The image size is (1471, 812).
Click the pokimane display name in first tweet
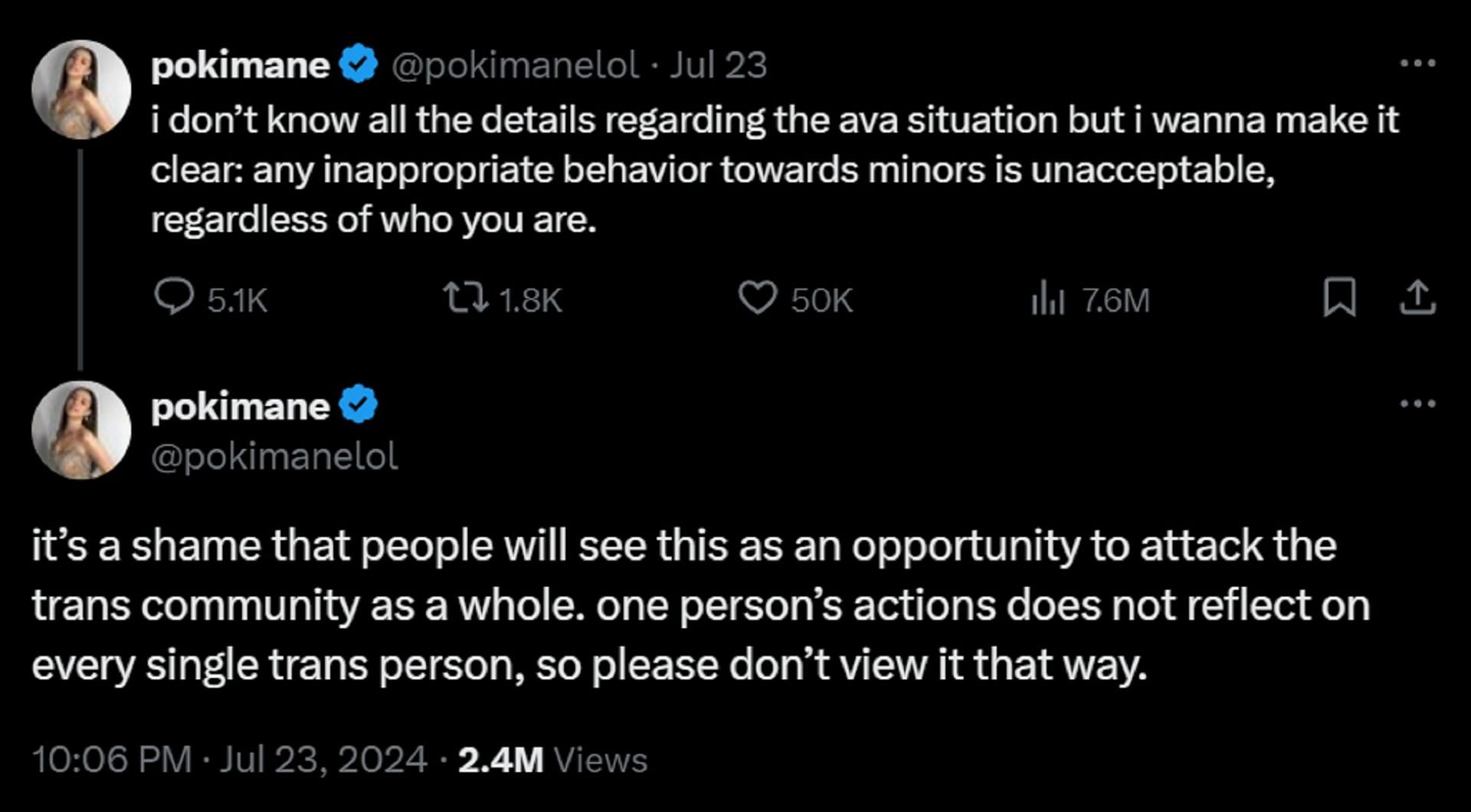[240, 65]
